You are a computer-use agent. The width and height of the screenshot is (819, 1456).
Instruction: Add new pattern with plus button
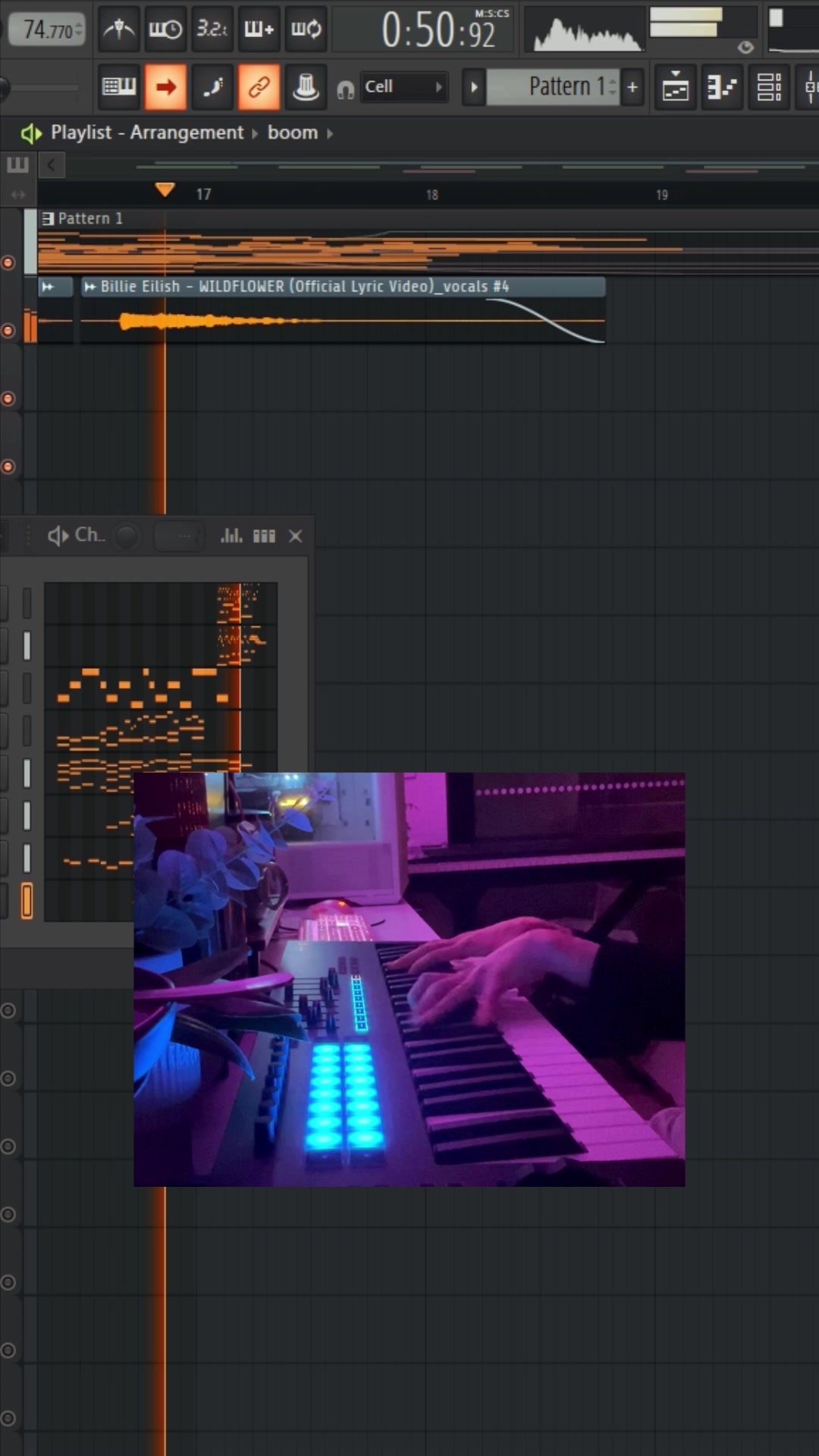[632, 86]
